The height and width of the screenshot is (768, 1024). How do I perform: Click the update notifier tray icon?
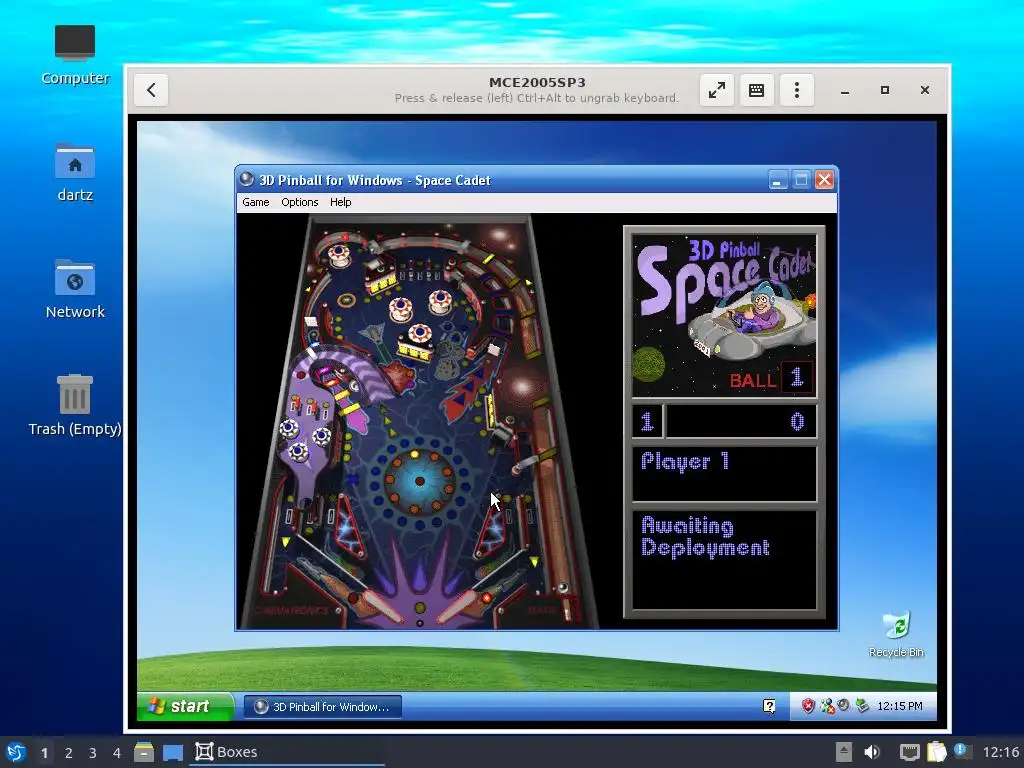961,751
